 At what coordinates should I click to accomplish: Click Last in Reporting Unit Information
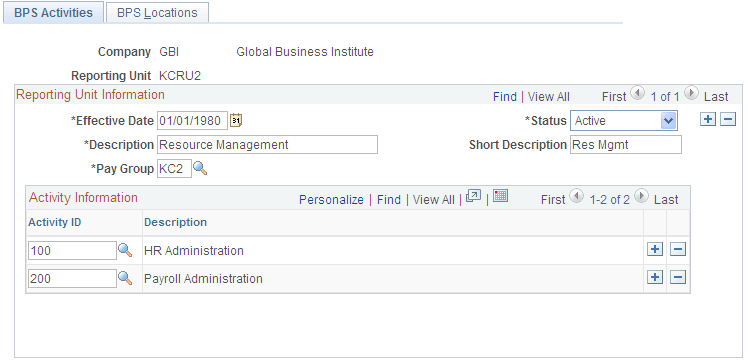pyautogui.click(x=716, y=97)
